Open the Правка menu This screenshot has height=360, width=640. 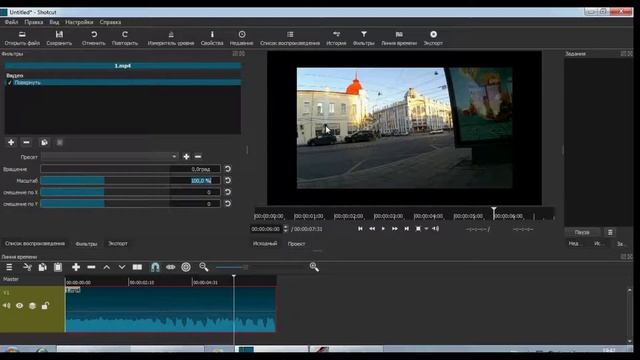34,22
